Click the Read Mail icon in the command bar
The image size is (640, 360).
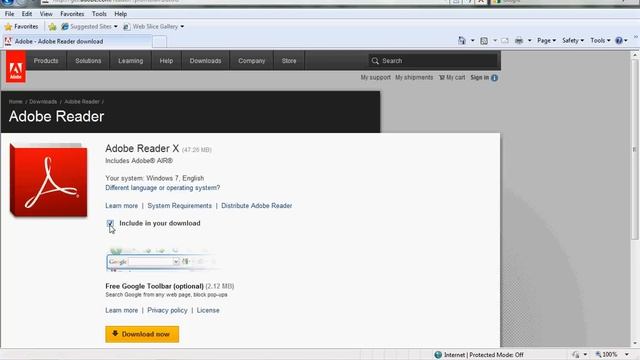point(505,40)
